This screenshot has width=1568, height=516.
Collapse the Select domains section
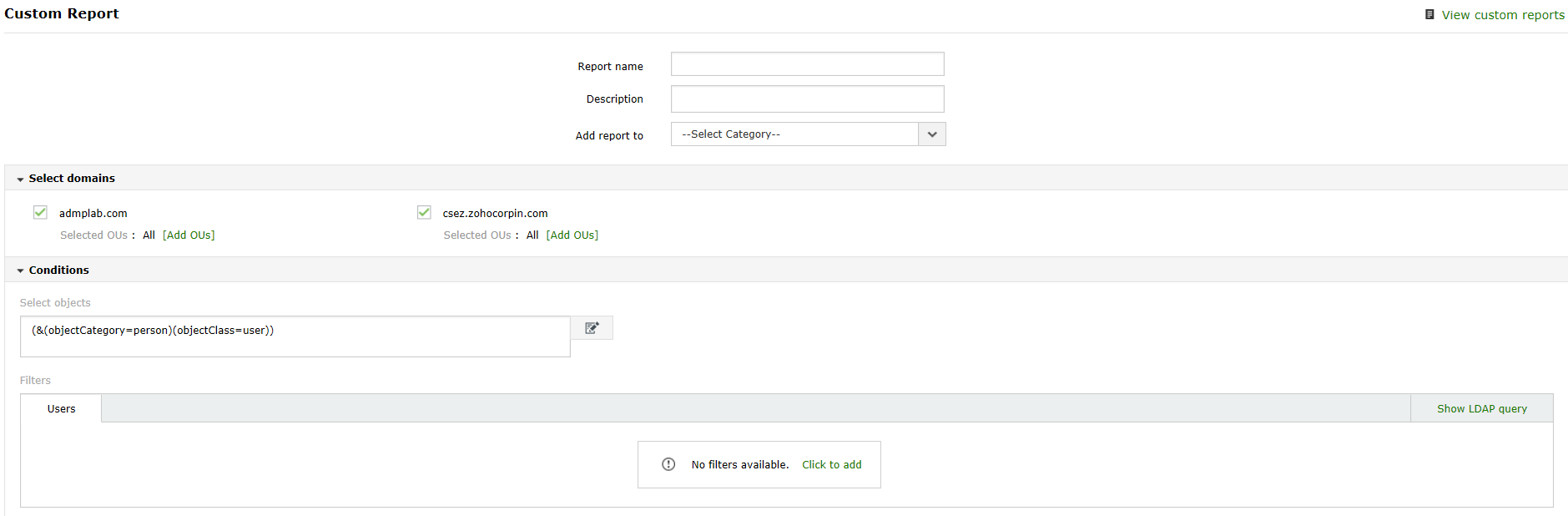20,180
